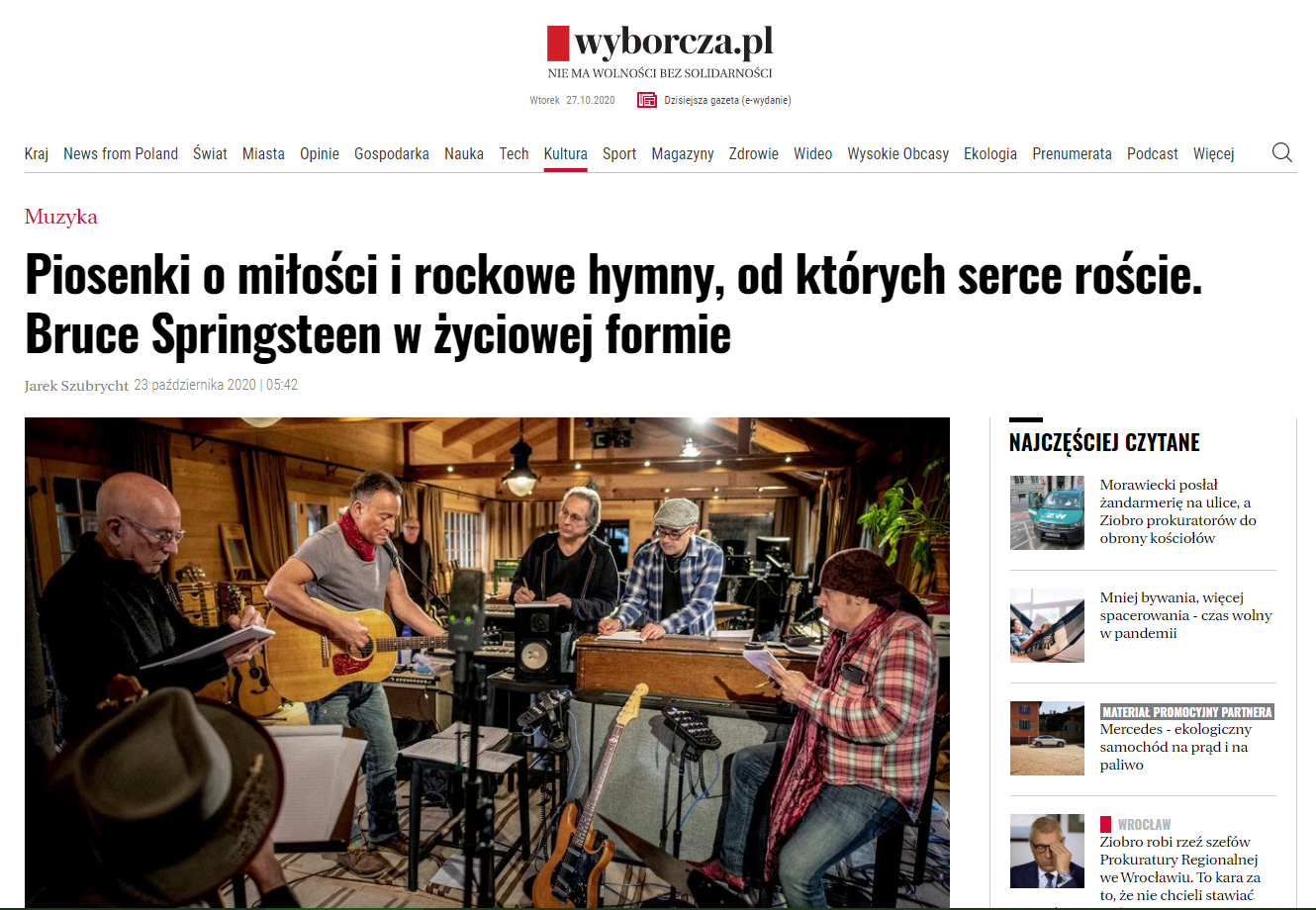Open the hammock thumbnail for the pandemic article
The height and width of the screenshot is (910, 1316).
point(1047,625)
